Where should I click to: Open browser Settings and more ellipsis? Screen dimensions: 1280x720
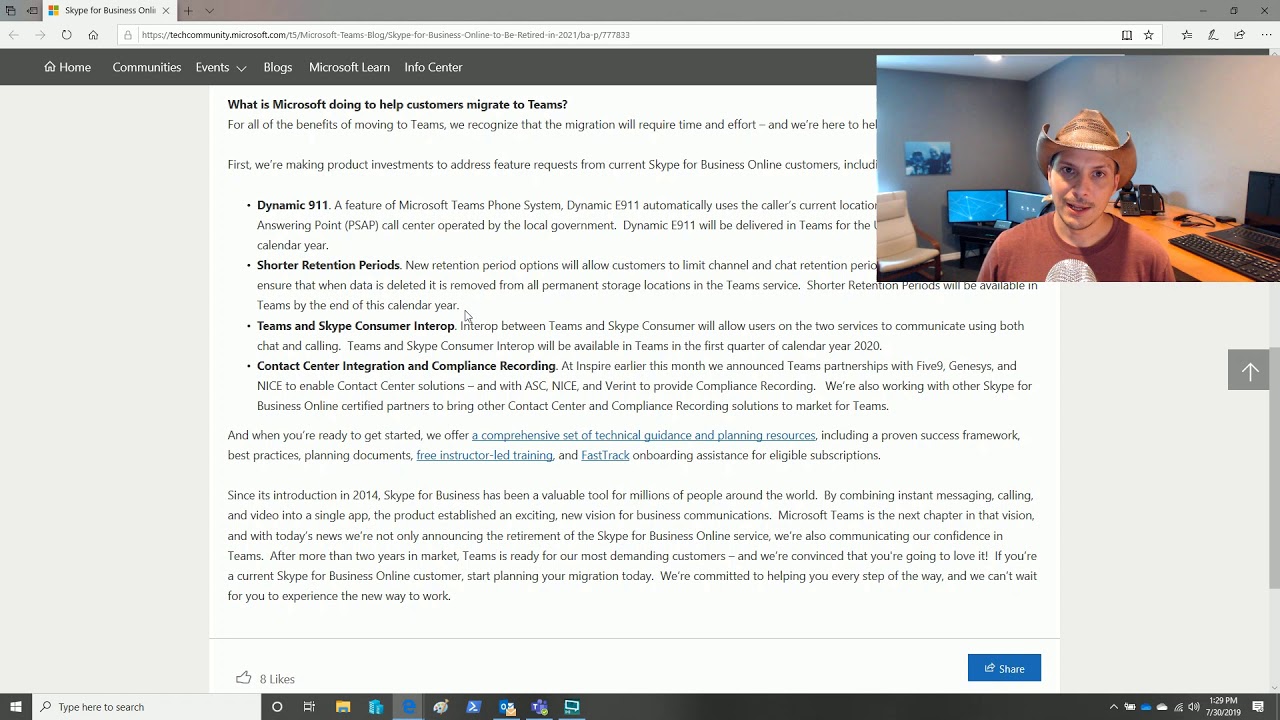[1266, 35]
